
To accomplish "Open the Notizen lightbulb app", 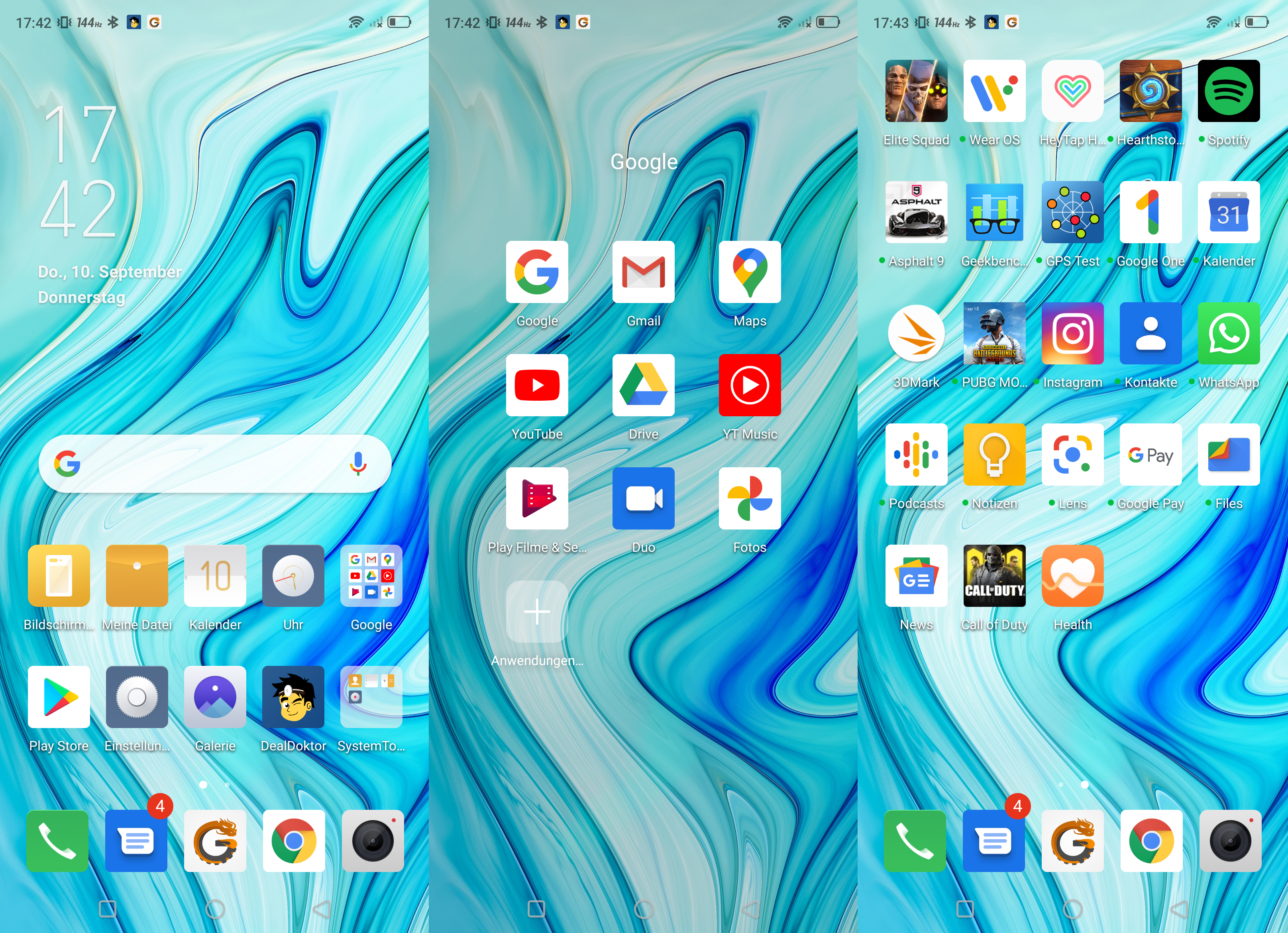I will coord(994,455).
